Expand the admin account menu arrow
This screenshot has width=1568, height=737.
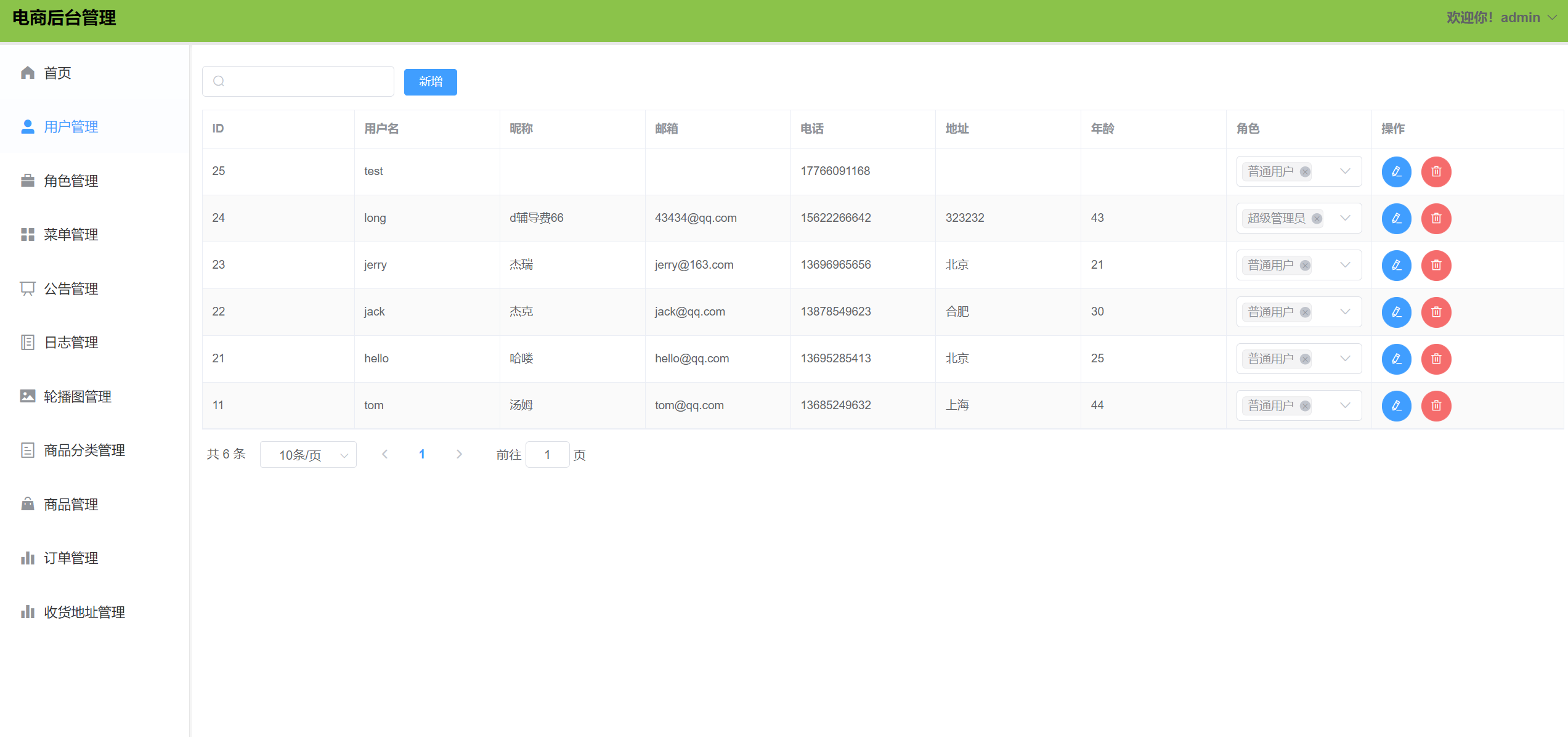click(x=1552, y=18)
